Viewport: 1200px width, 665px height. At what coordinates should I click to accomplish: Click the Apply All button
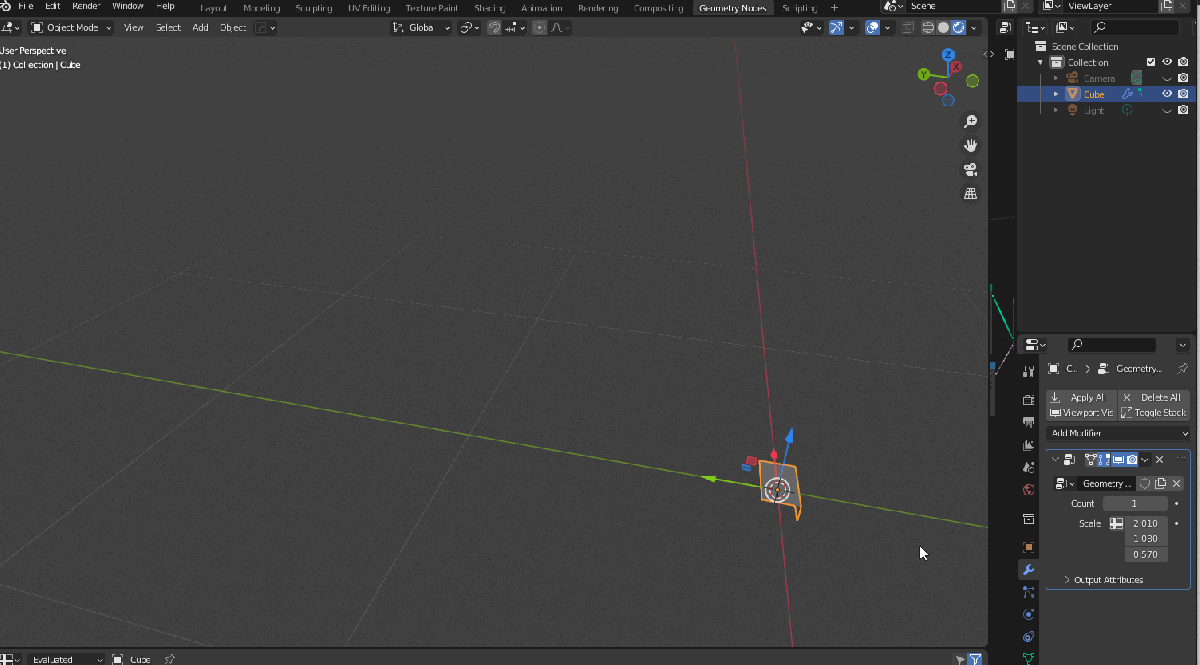(1081, 397)
